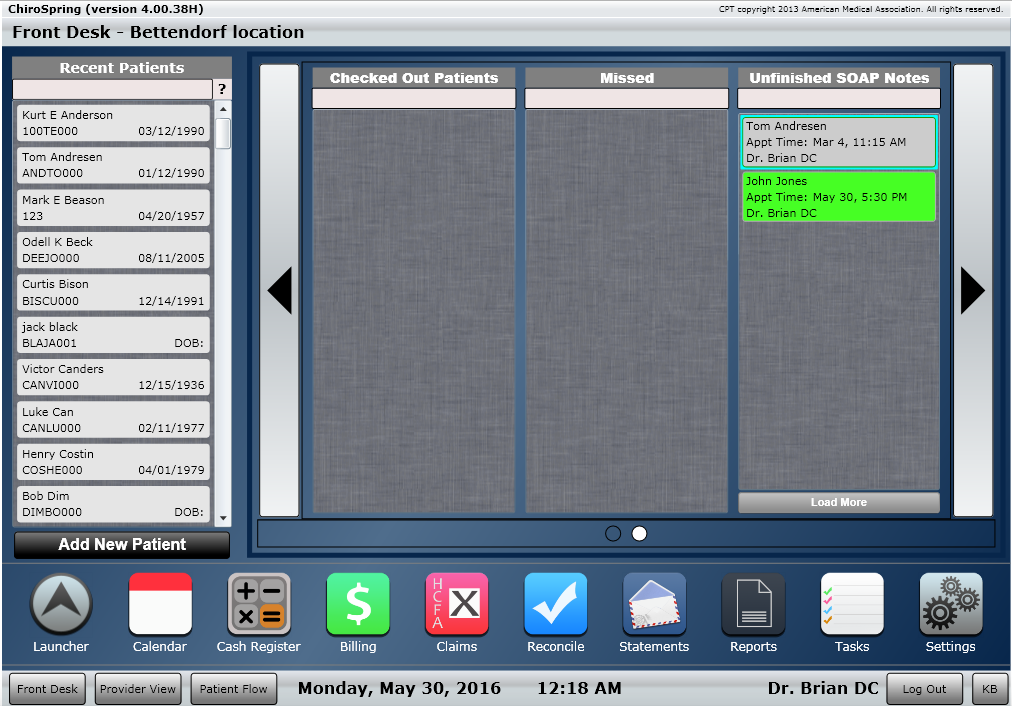This screenshot has width=1012, height=706.
Task: Open the Billing dollar icon
Action: (x=358, y=605)
